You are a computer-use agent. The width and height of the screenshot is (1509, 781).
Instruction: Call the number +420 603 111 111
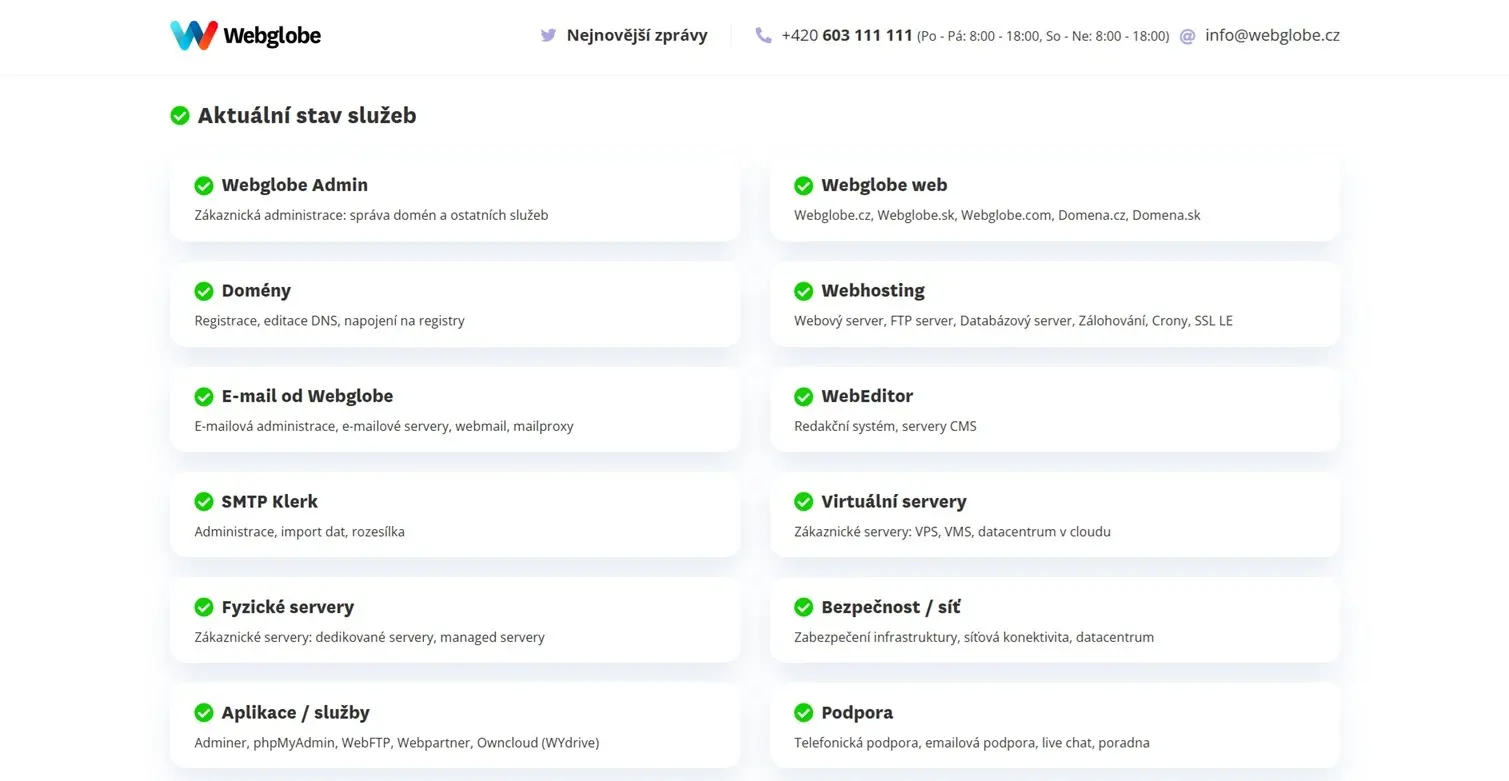click(x=847, y=35)
